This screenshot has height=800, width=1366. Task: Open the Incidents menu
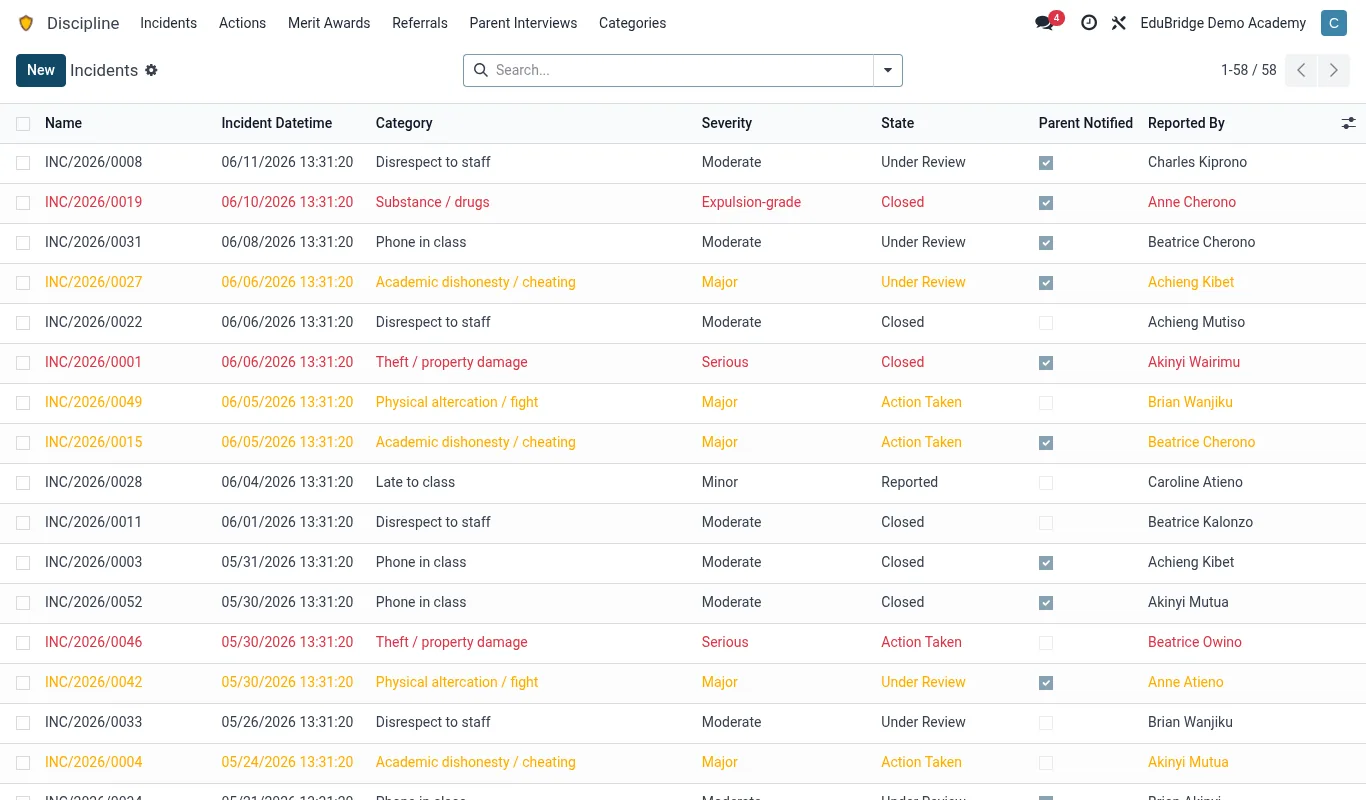pos(168,23)
